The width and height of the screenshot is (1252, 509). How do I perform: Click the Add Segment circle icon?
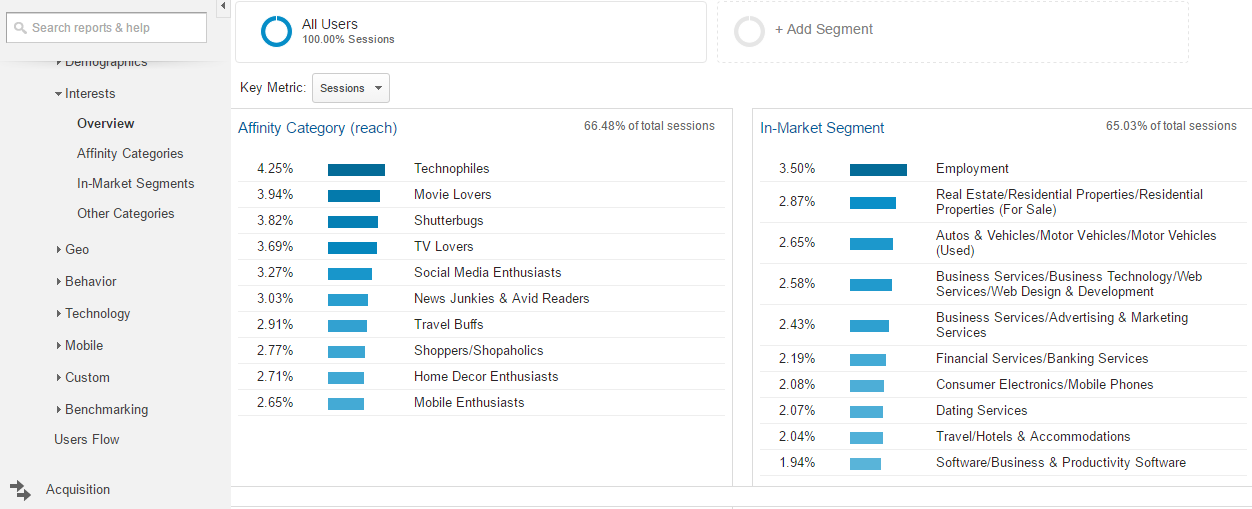(x=749, y=31)
